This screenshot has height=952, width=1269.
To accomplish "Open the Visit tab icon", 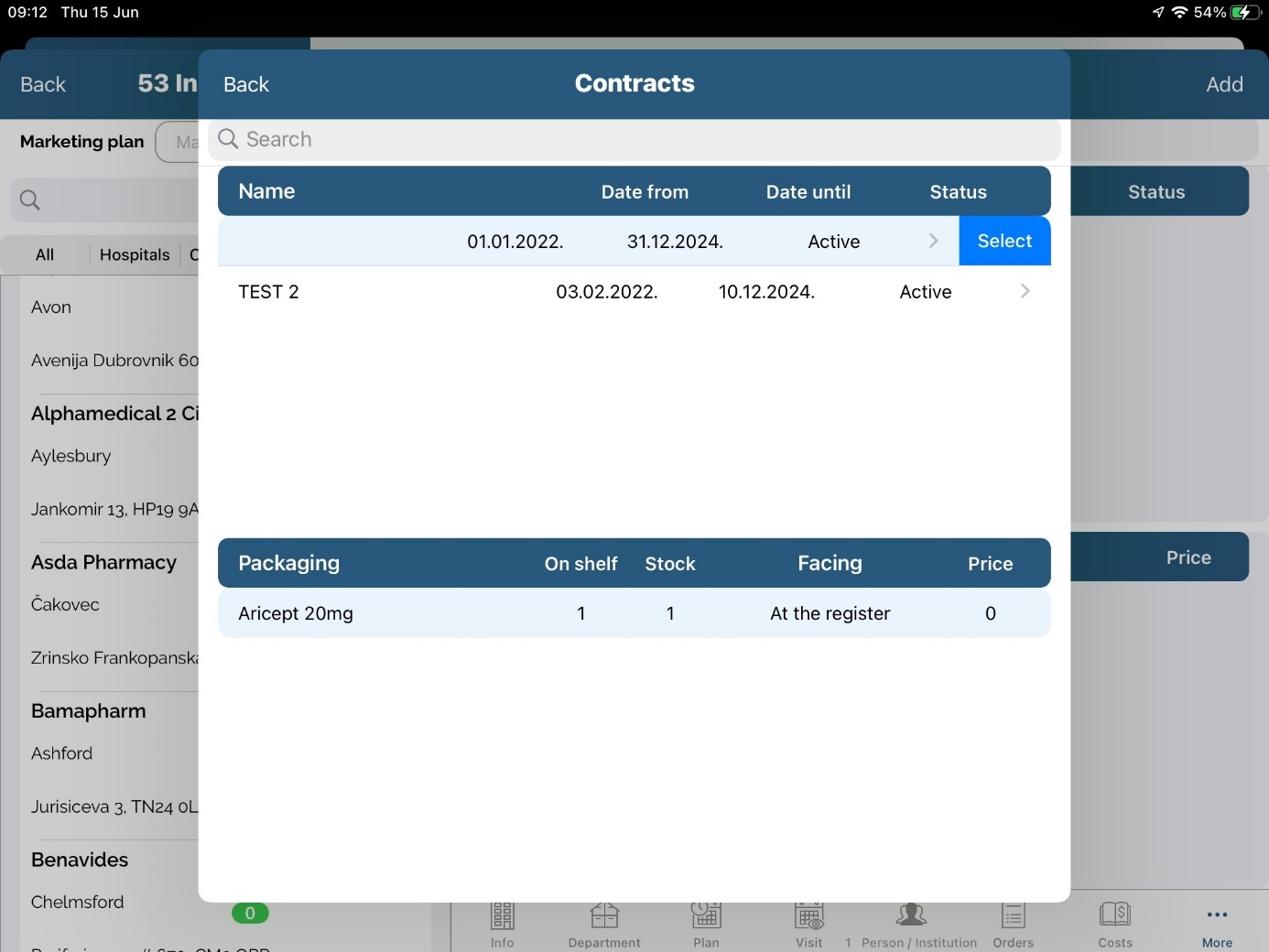I will coord(809,917).
